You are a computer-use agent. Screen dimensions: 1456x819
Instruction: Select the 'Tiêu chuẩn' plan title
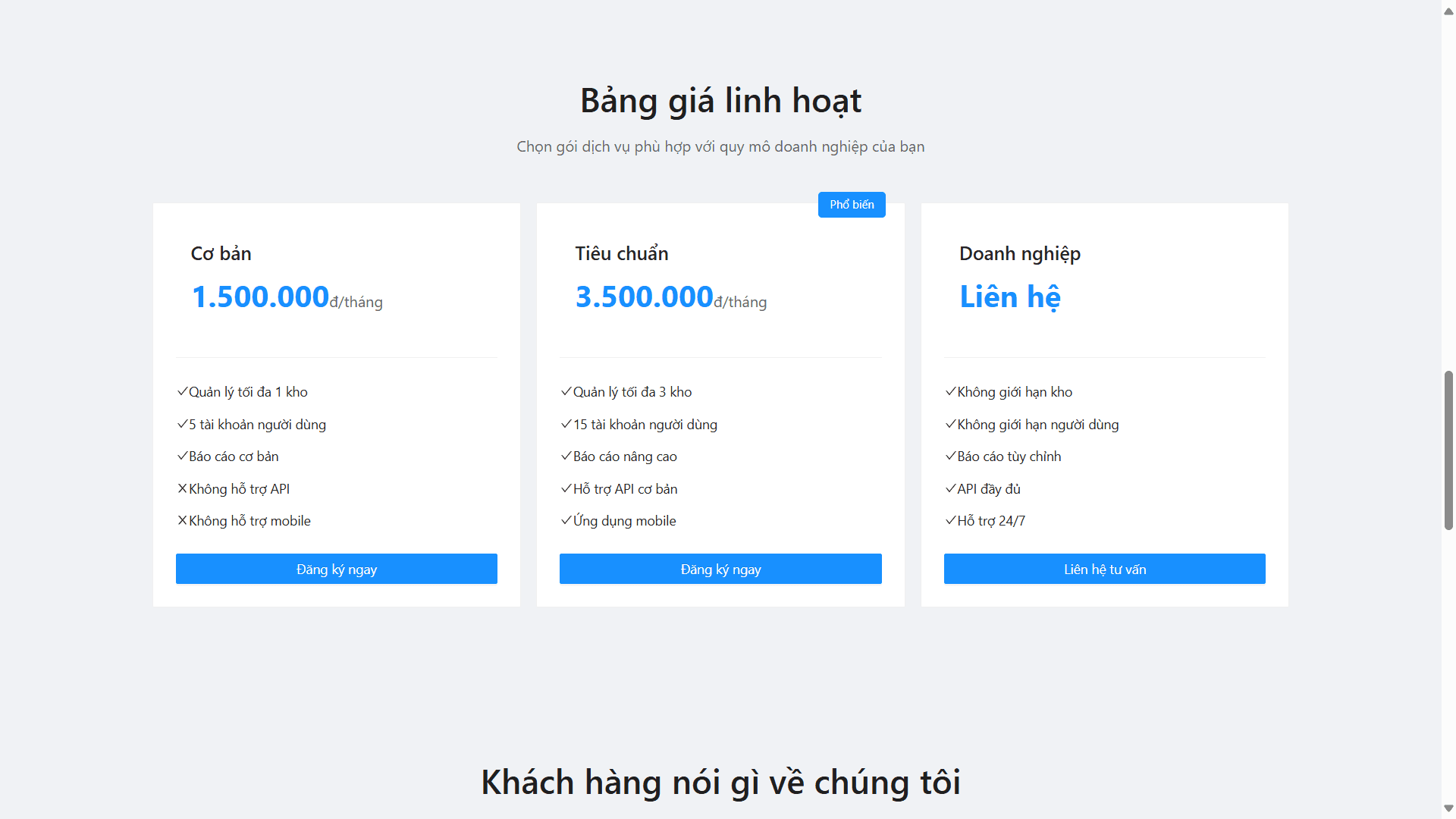click(x=621, y=253)
